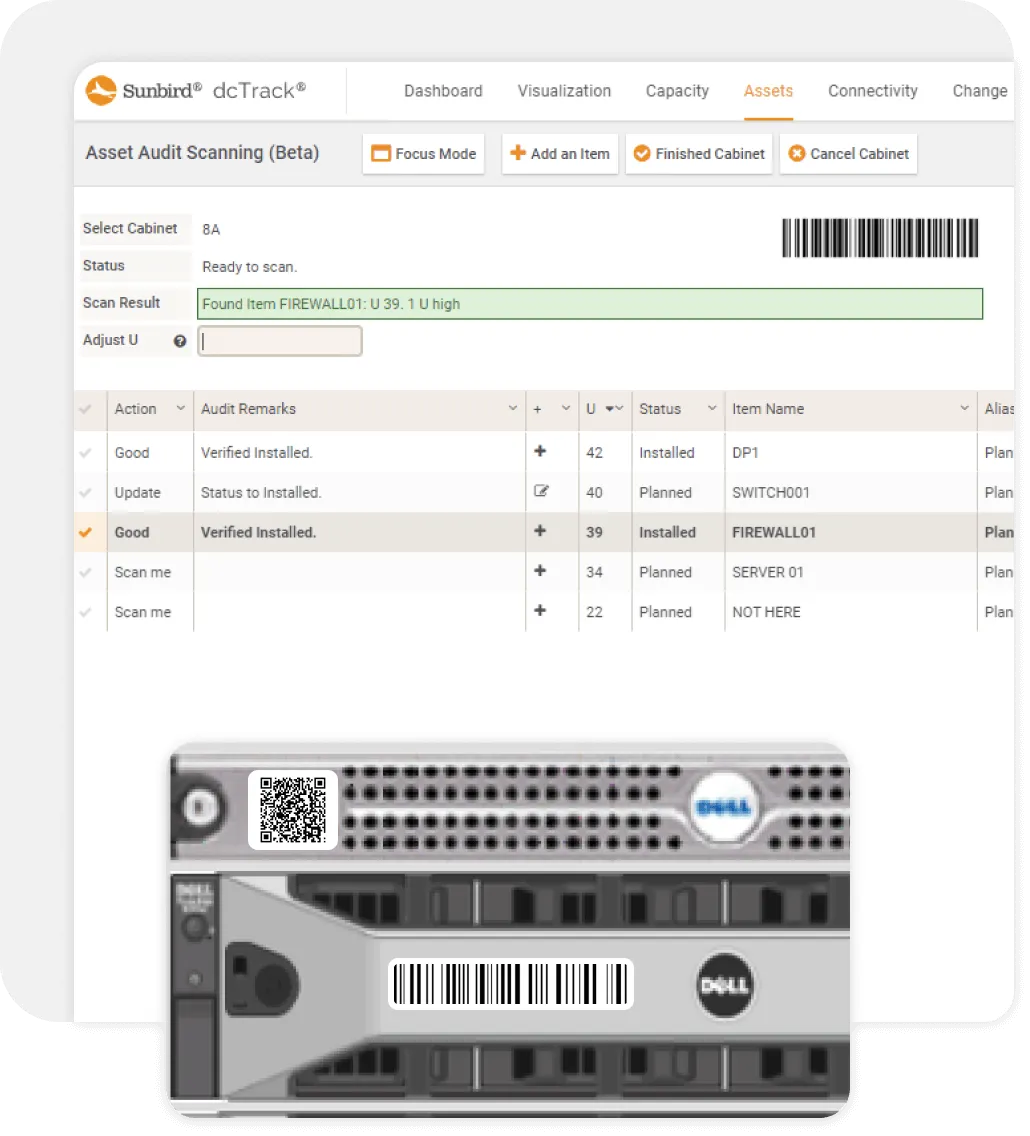Screen dimensions: 1030x1136
Task: Toggle the checkmark for NOT HERE row
Action: pyautogui.click(x=85, y=612)
